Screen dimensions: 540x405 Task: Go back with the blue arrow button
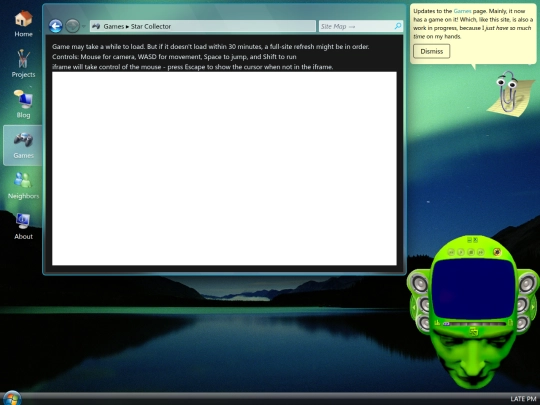point(55,26)
